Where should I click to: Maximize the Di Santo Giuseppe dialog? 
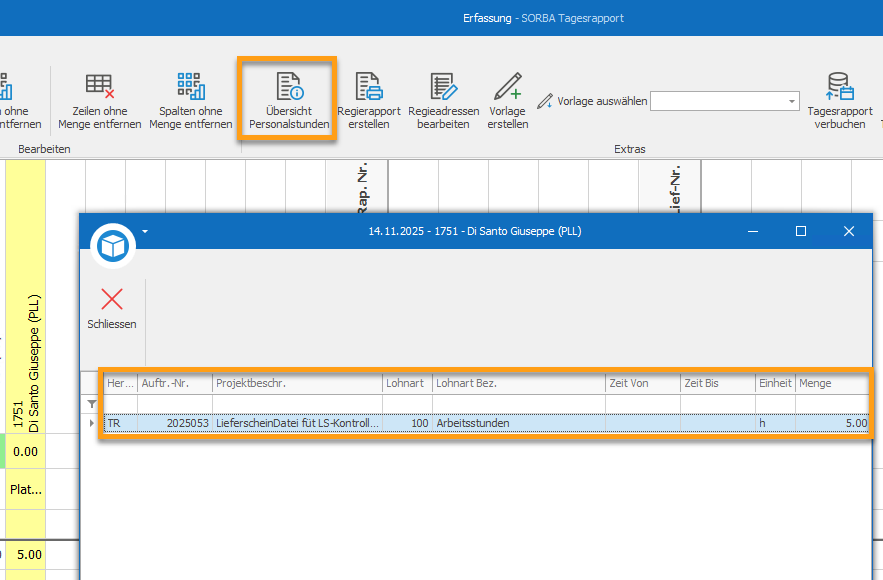[801, 231]
